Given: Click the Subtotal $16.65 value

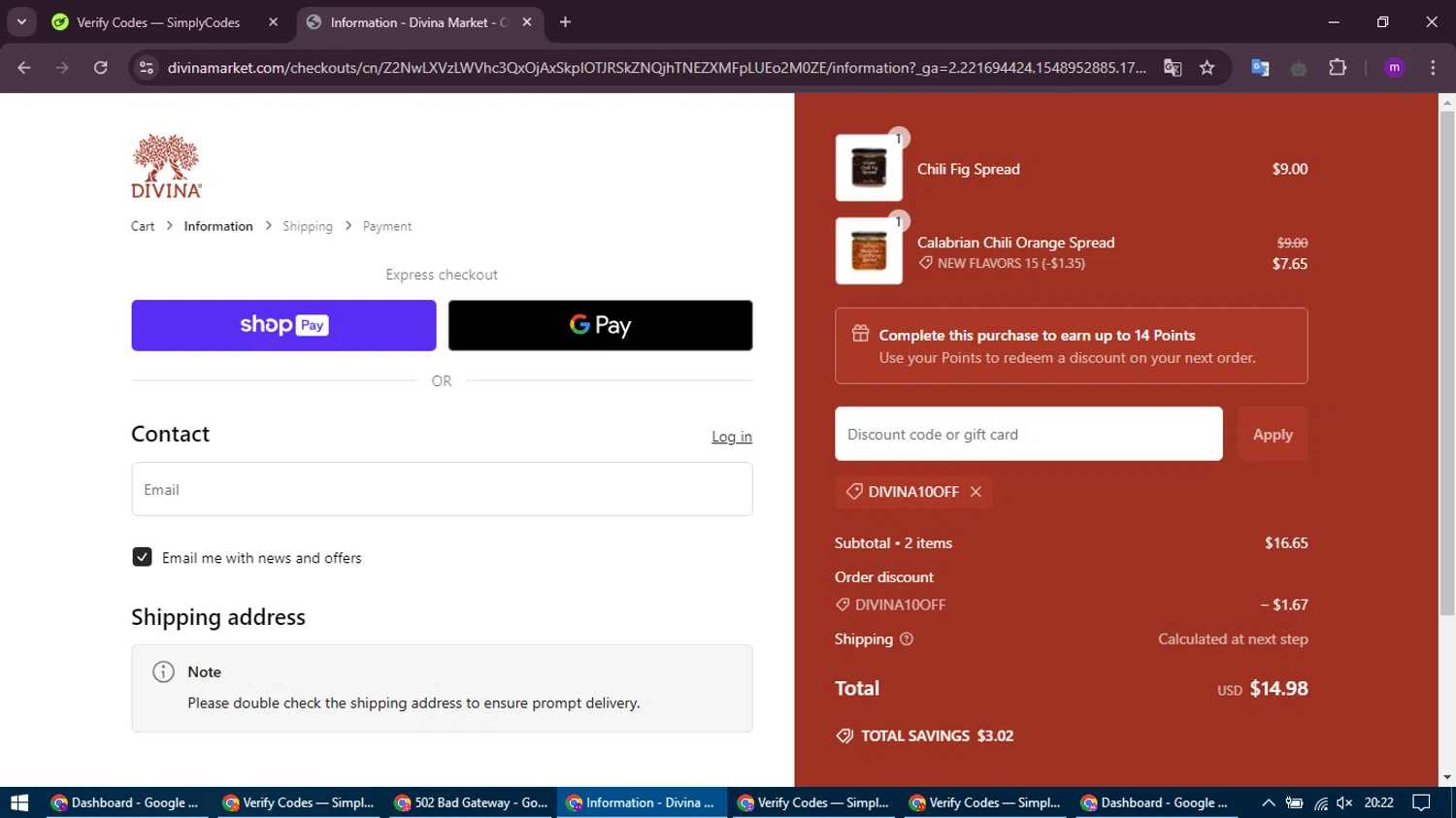Looking at the screenshot, I should click(1286, 543).
